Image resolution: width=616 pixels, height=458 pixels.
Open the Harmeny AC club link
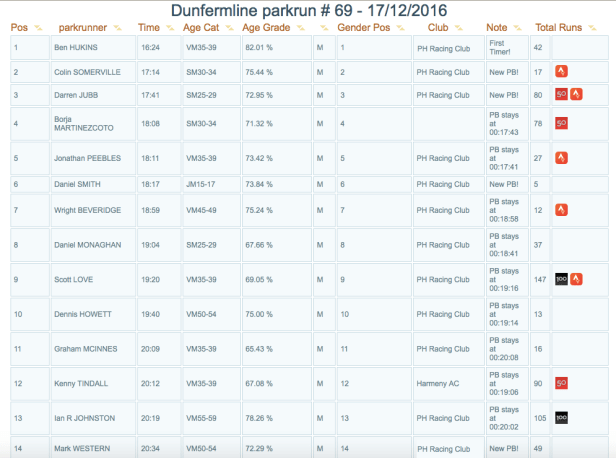click(438, 383)
